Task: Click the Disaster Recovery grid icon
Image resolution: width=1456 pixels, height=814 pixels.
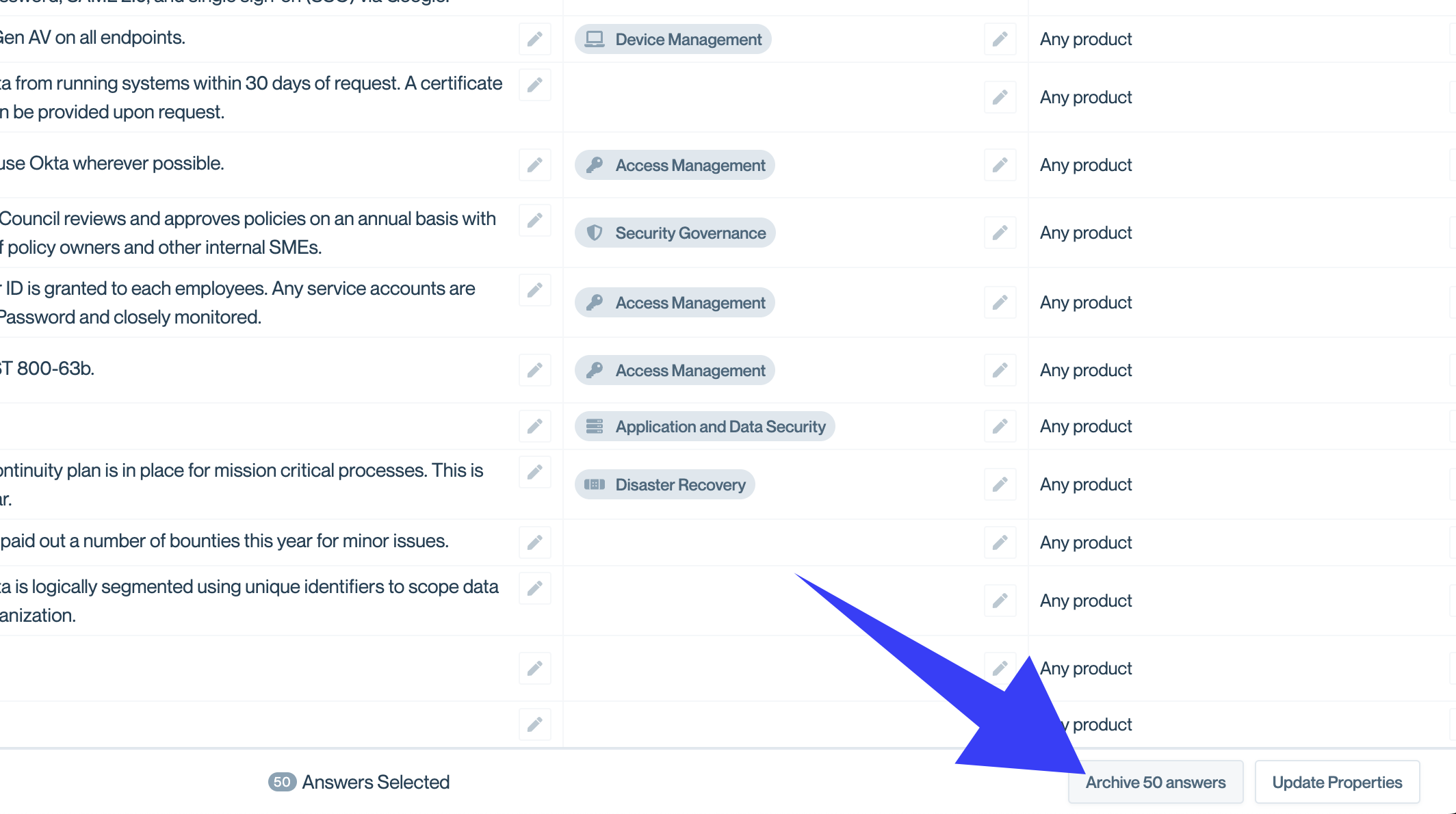Action: 595,484
